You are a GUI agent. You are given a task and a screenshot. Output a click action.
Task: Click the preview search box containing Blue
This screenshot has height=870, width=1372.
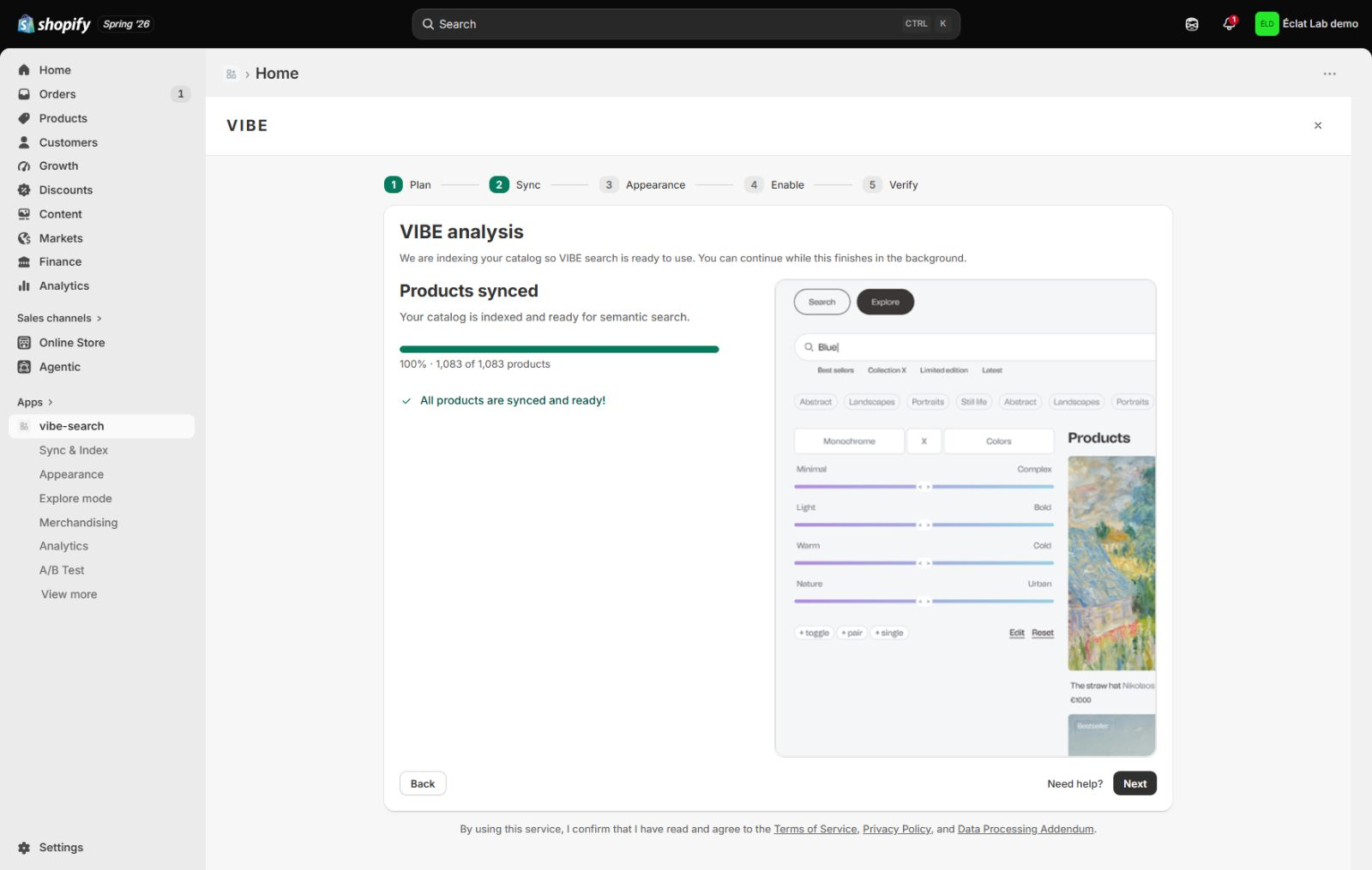(x=975, y=347)
